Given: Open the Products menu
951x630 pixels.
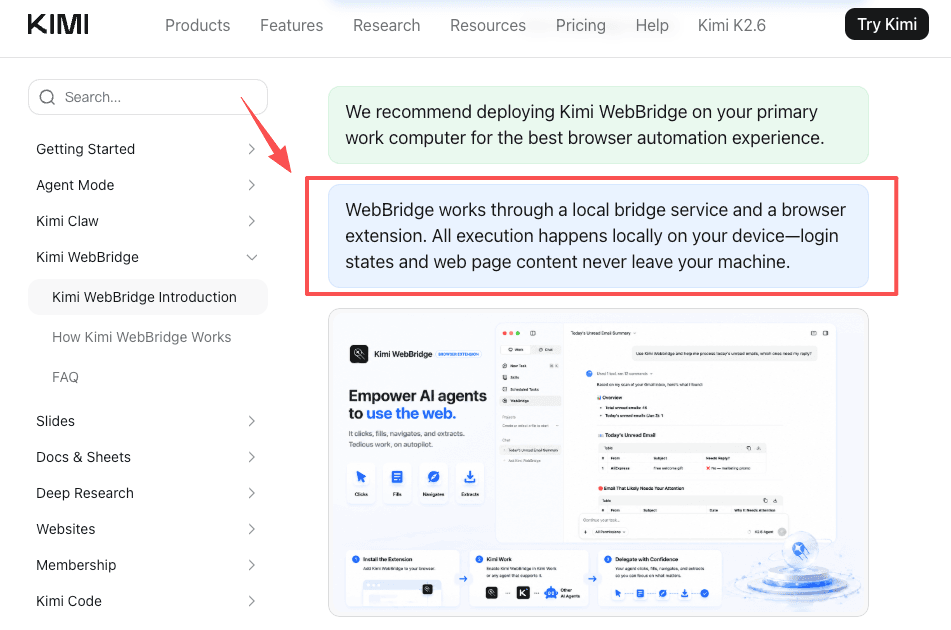Looking at the screenshot, I should [x=198, y=25].
